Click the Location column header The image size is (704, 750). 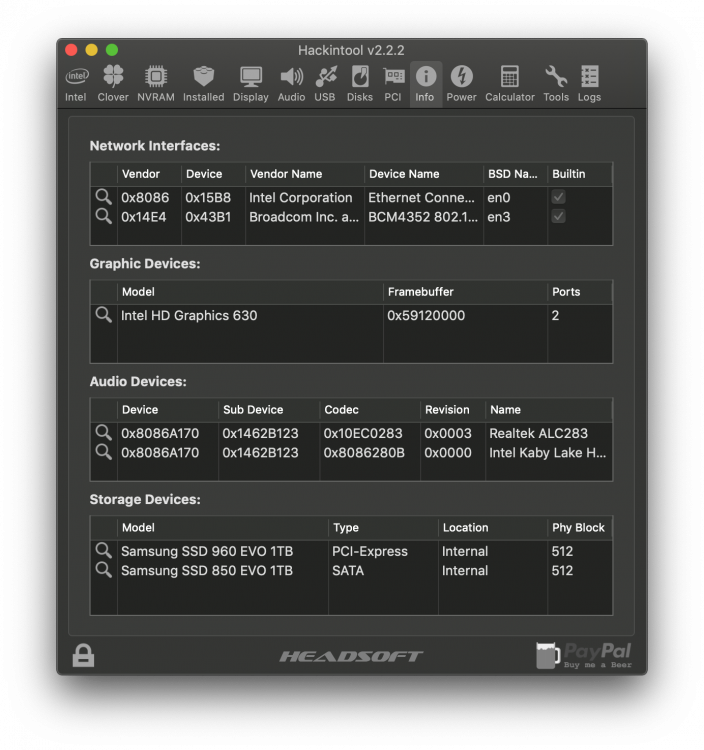pyautogui.click(x=493, y=528)
